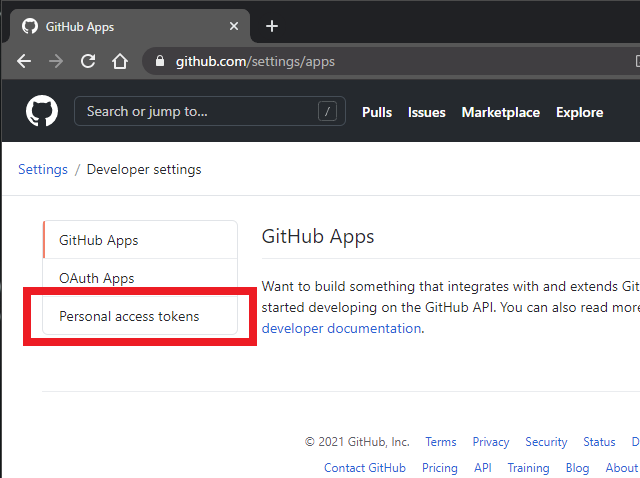Focus the Search or jump to field
The width and height of the screenshot is (640, 478).
tap(210, 111)
